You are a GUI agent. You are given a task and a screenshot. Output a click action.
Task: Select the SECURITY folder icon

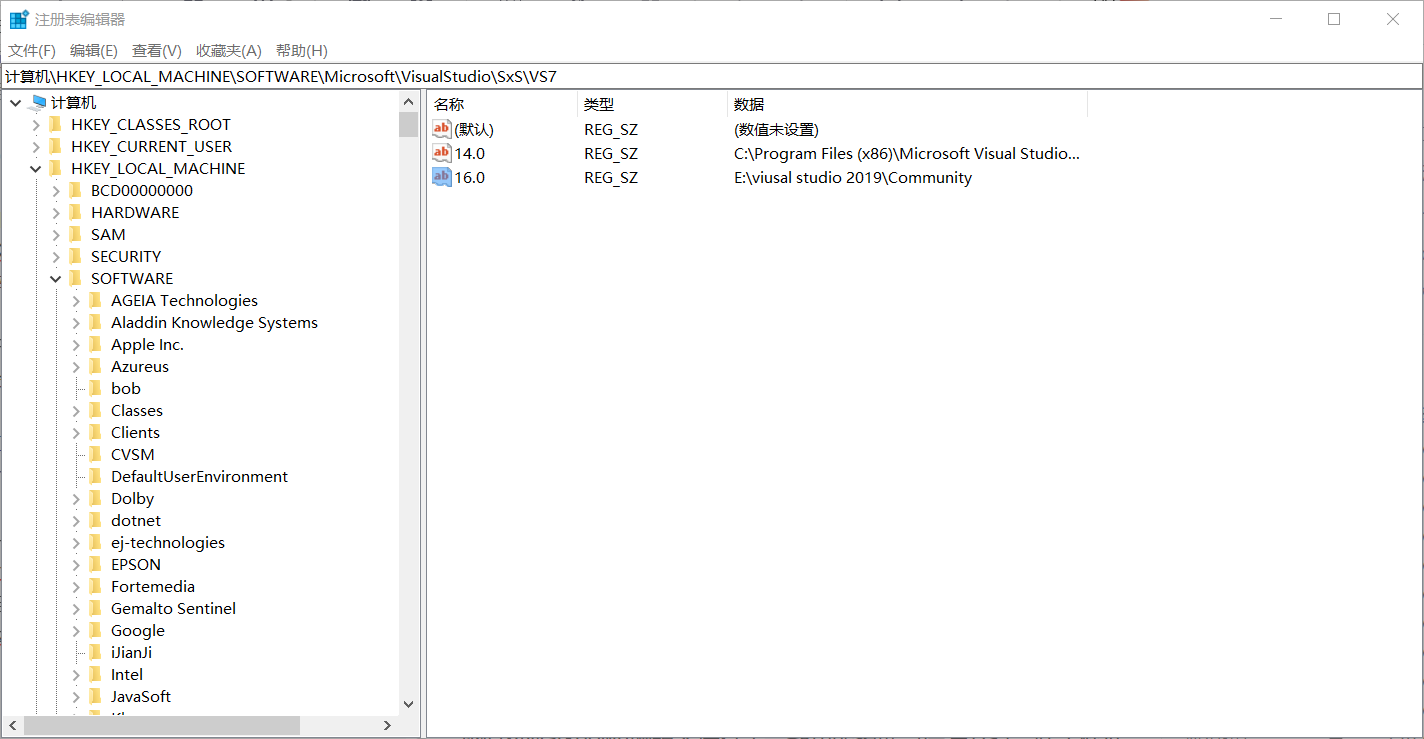tap(75, 256)
